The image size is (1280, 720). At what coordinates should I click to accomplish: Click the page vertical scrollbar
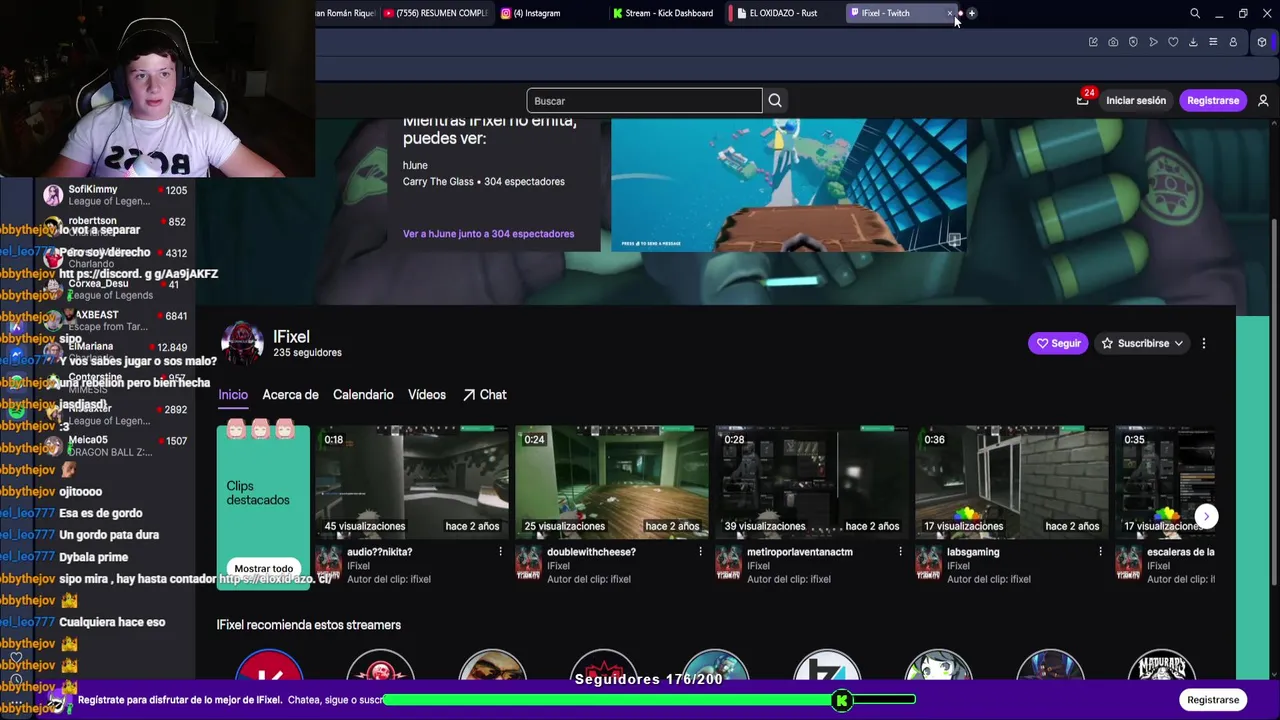click(x=1274, y=400)
